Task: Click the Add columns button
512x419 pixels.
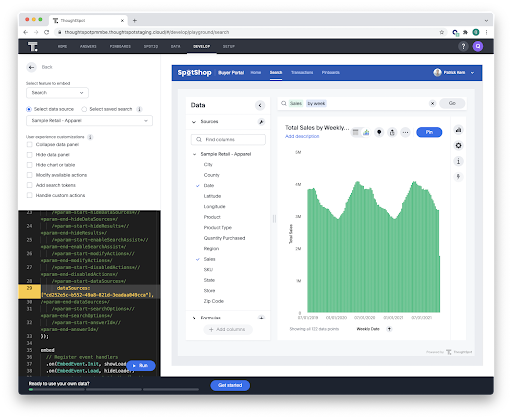Action: pos(228,330)
